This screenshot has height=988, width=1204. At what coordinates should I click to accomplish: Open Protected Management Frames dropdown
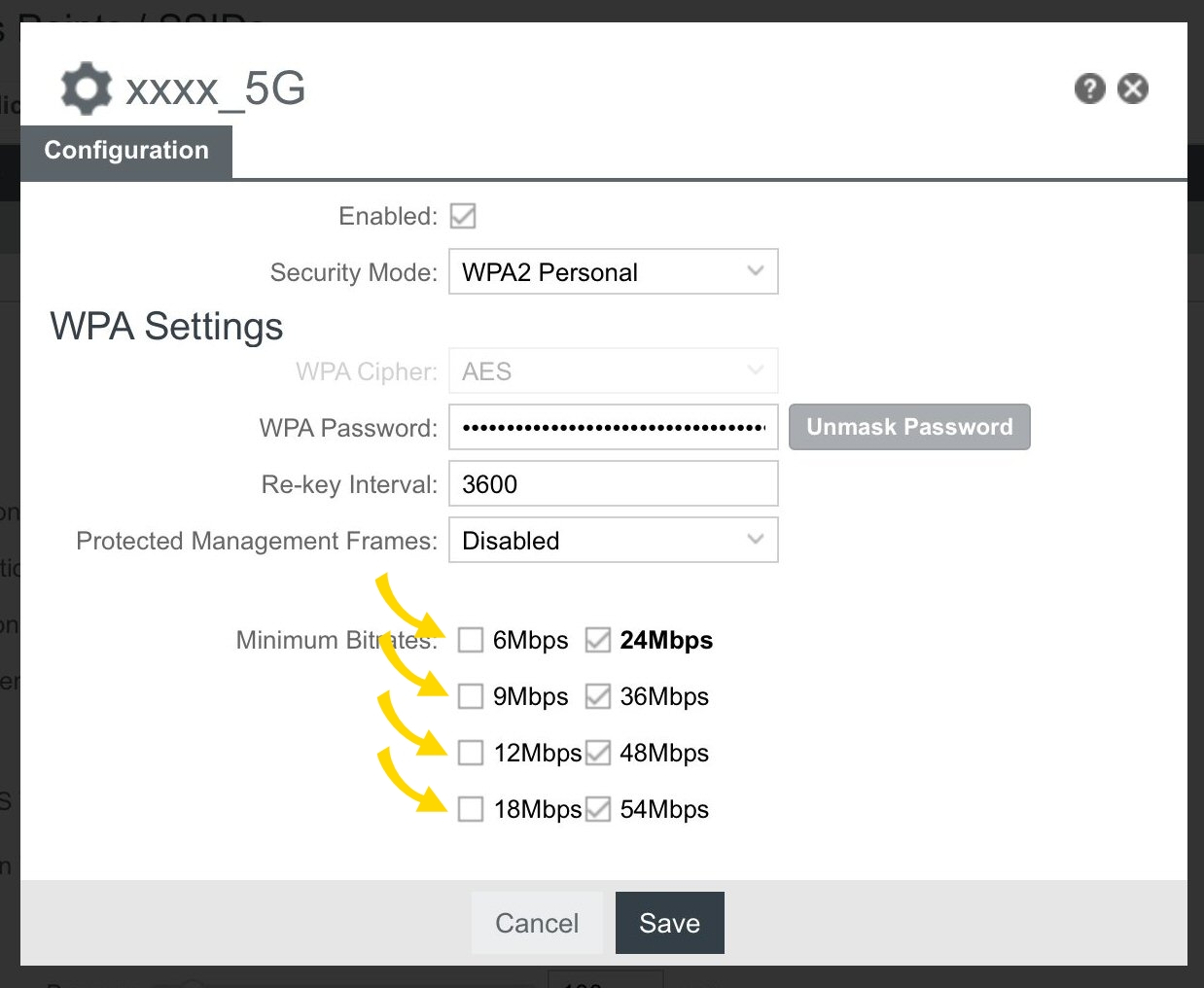click(613, 541)
